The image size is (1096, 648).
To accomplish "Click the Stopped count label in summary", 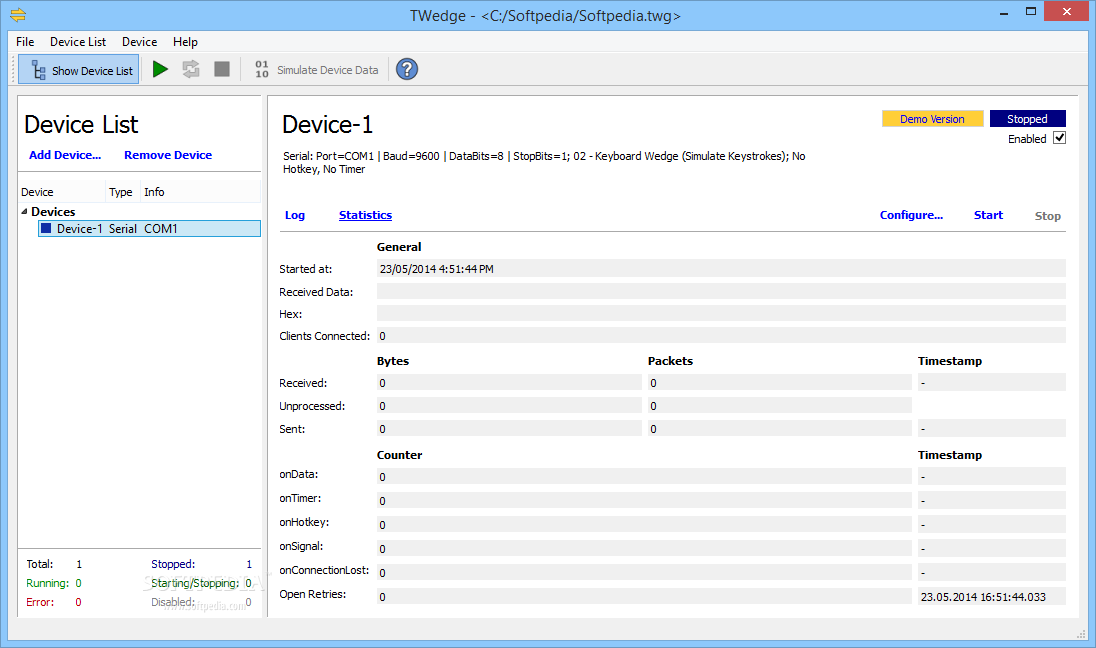I will click(173, 563).
